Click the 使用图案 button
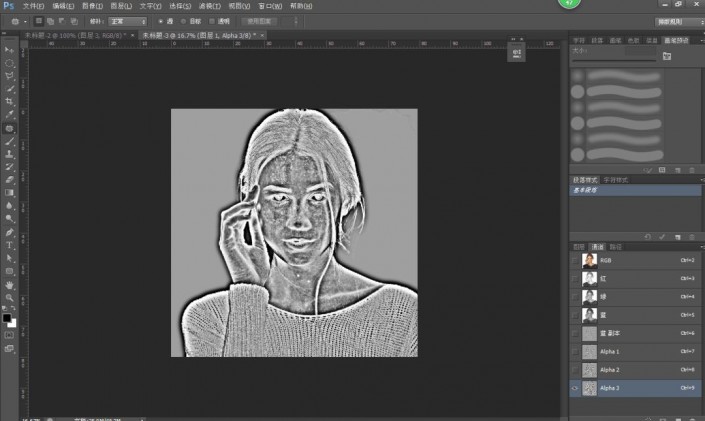The image size is (705, 421). click(258, 20)
